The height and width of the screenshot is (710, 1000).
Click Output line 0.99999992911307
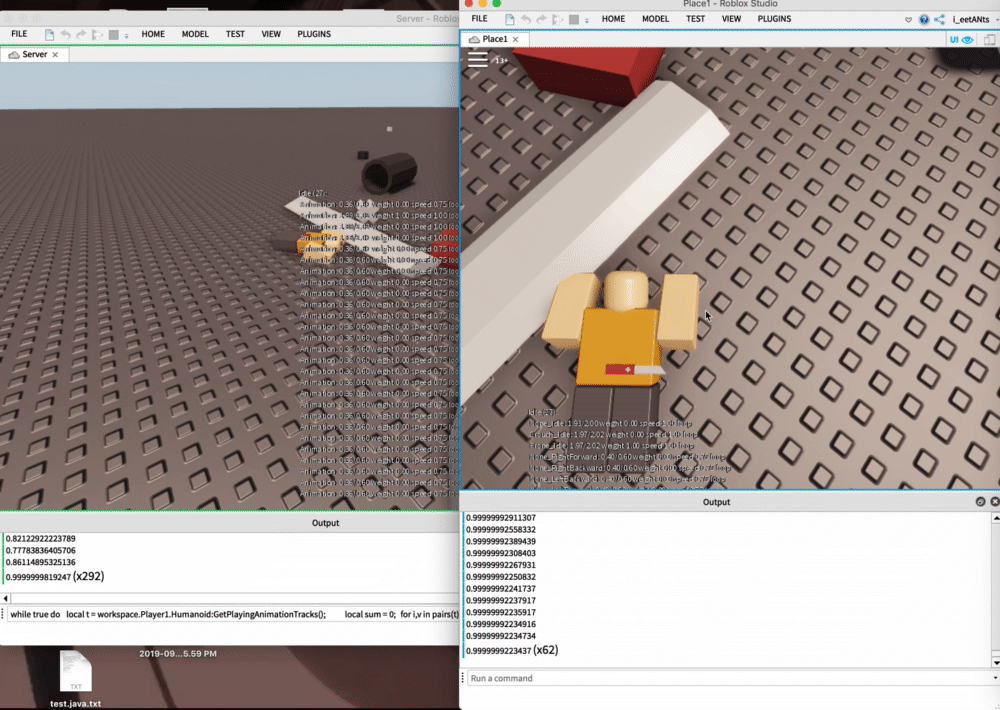[x=501, y=518]
